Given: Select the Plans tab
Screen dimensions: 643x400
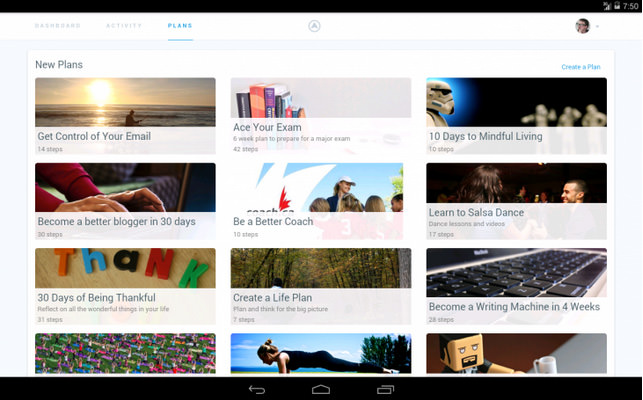Looking at the screenshot, I should 180,25.
